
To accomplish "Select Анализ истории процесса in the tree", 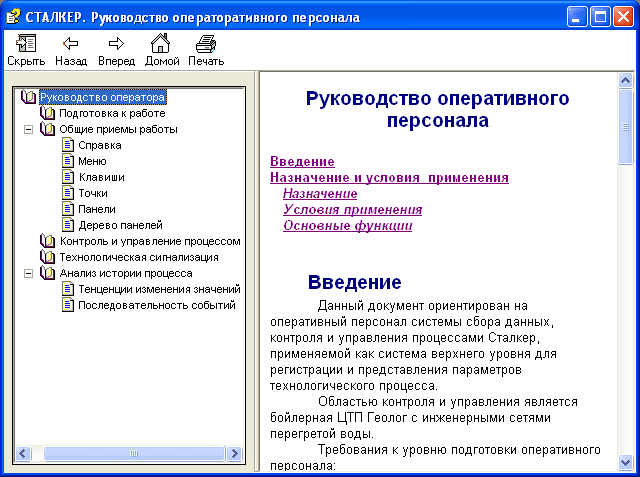I will click(x=126, y=273).
